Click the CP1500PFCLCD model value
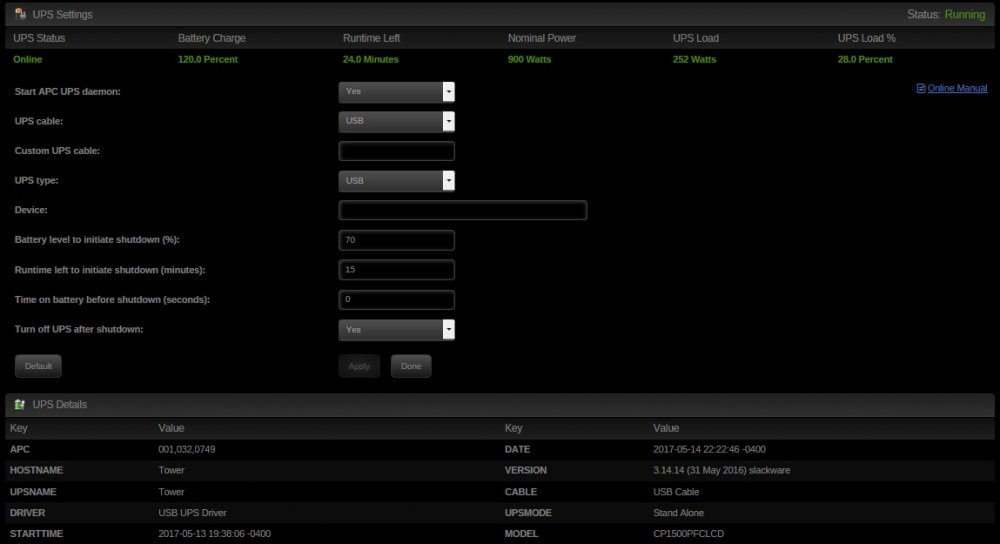 tap(689, 533)
